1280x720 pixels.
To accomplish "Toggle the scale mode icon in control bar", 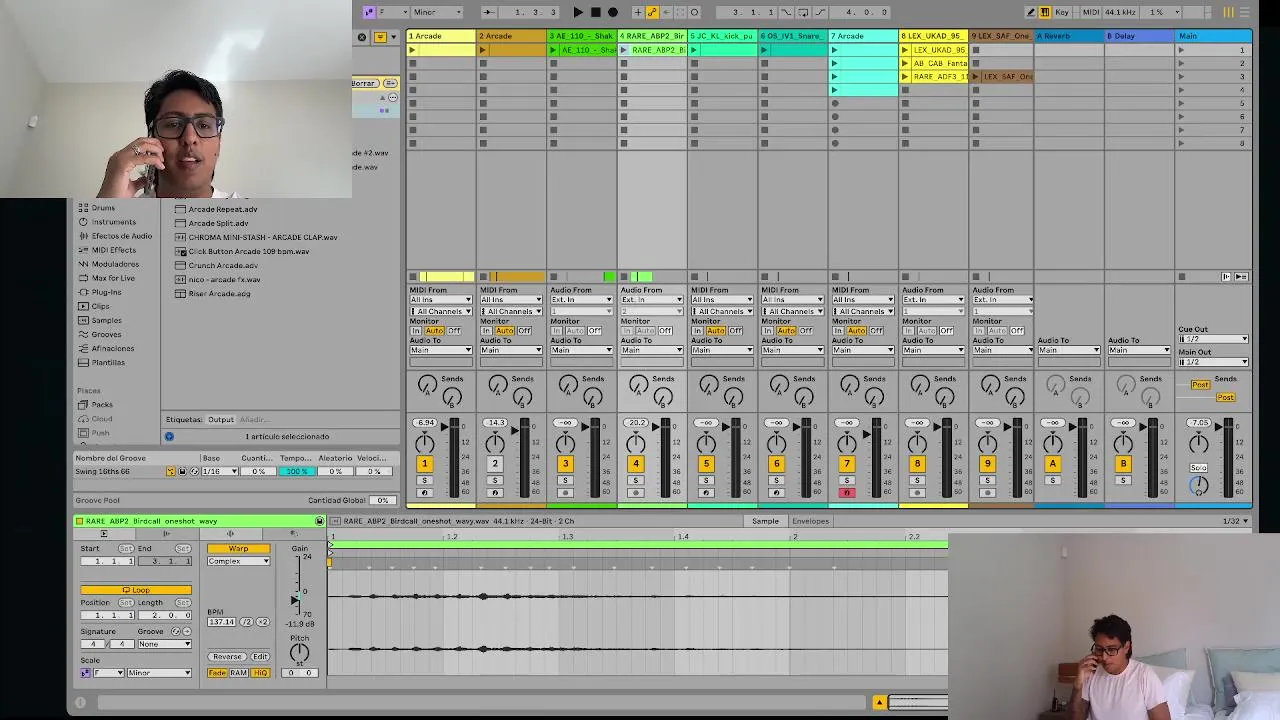I will (x=369, y=12).
